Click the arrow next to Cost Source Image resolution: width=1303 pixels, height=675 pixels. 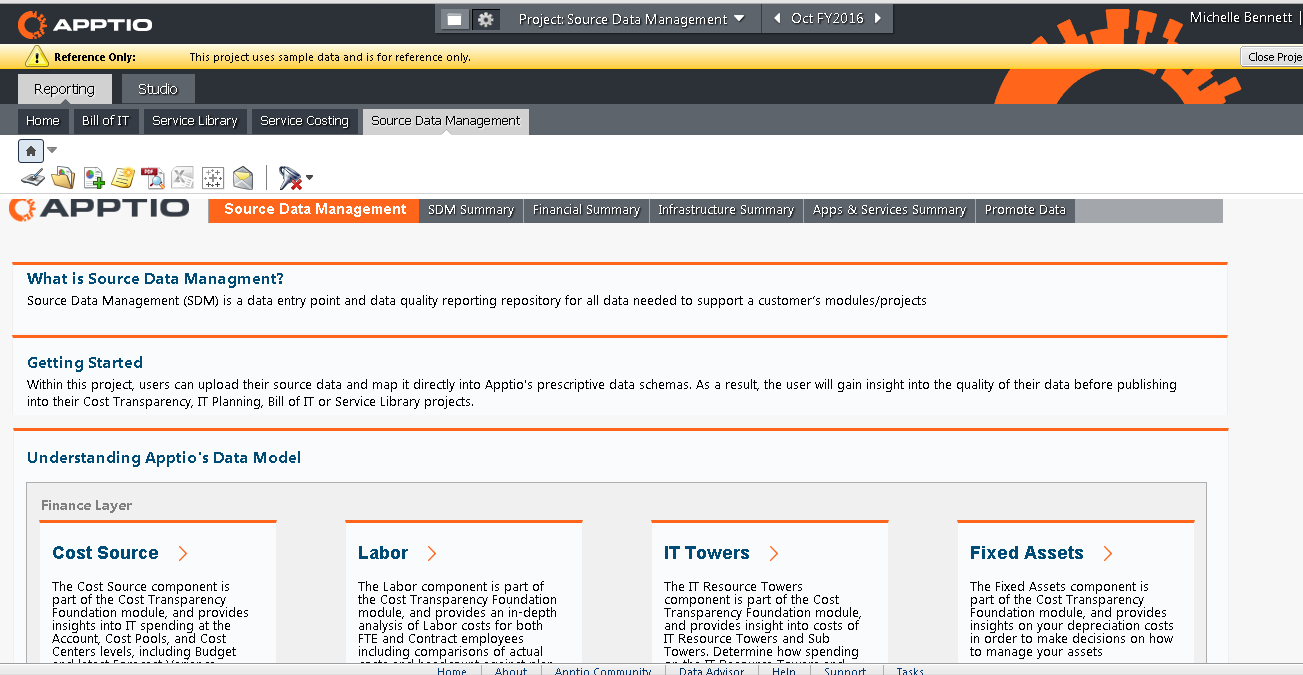coord(183,554)
